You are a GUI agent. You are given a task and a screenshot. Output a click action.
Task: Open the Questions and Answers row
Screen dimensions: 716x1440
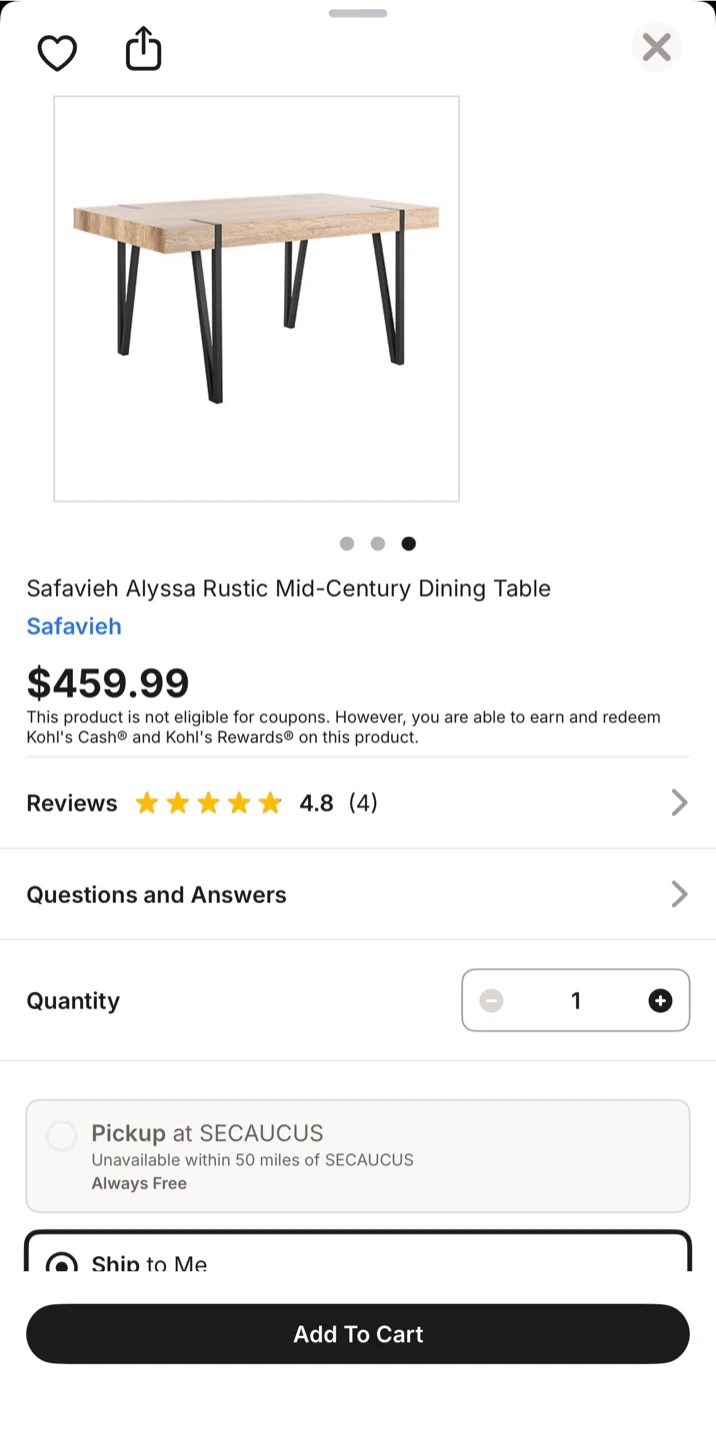click(x=157, y=894)
